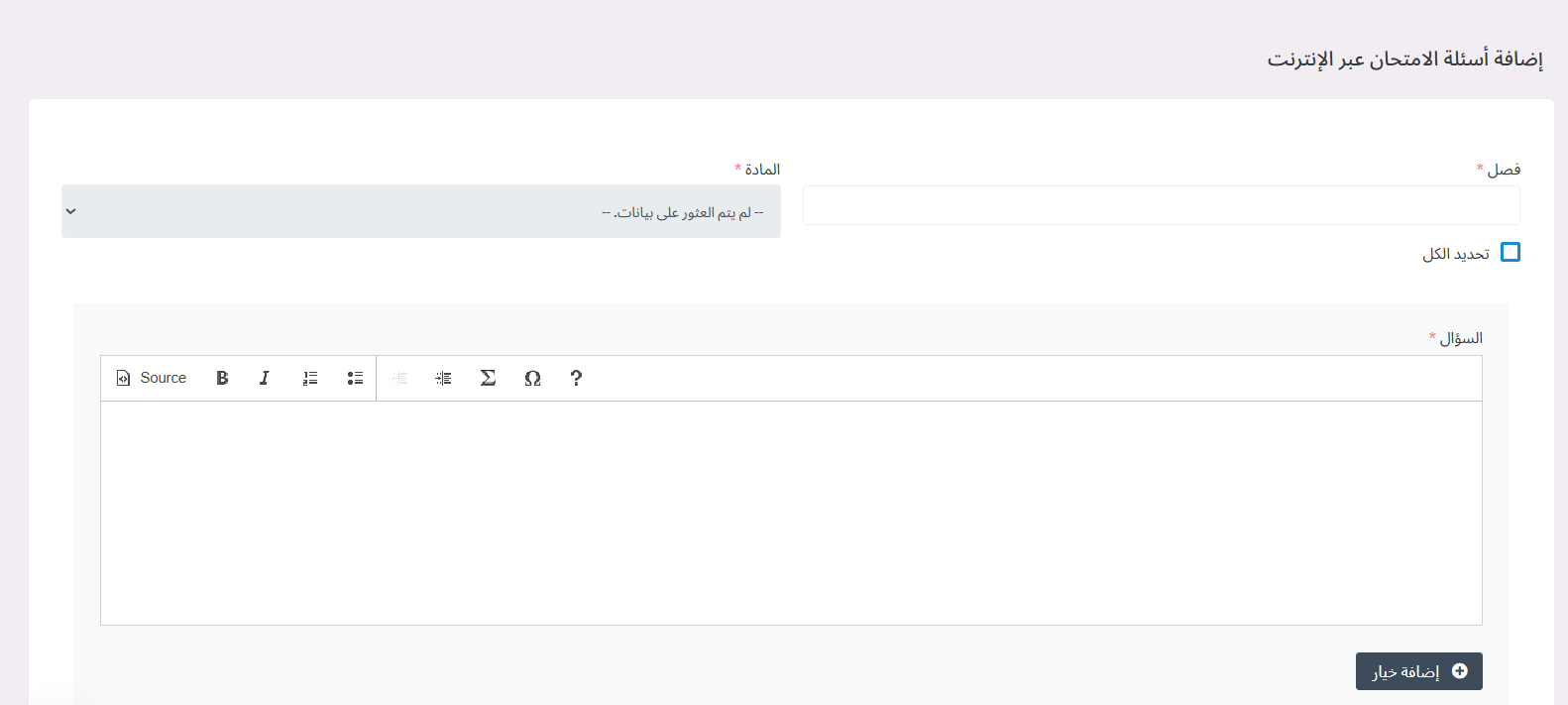Click the plus icon on the إضافة خيار button
Screen dimensions: 1568x705
[x=1459, y=670]
